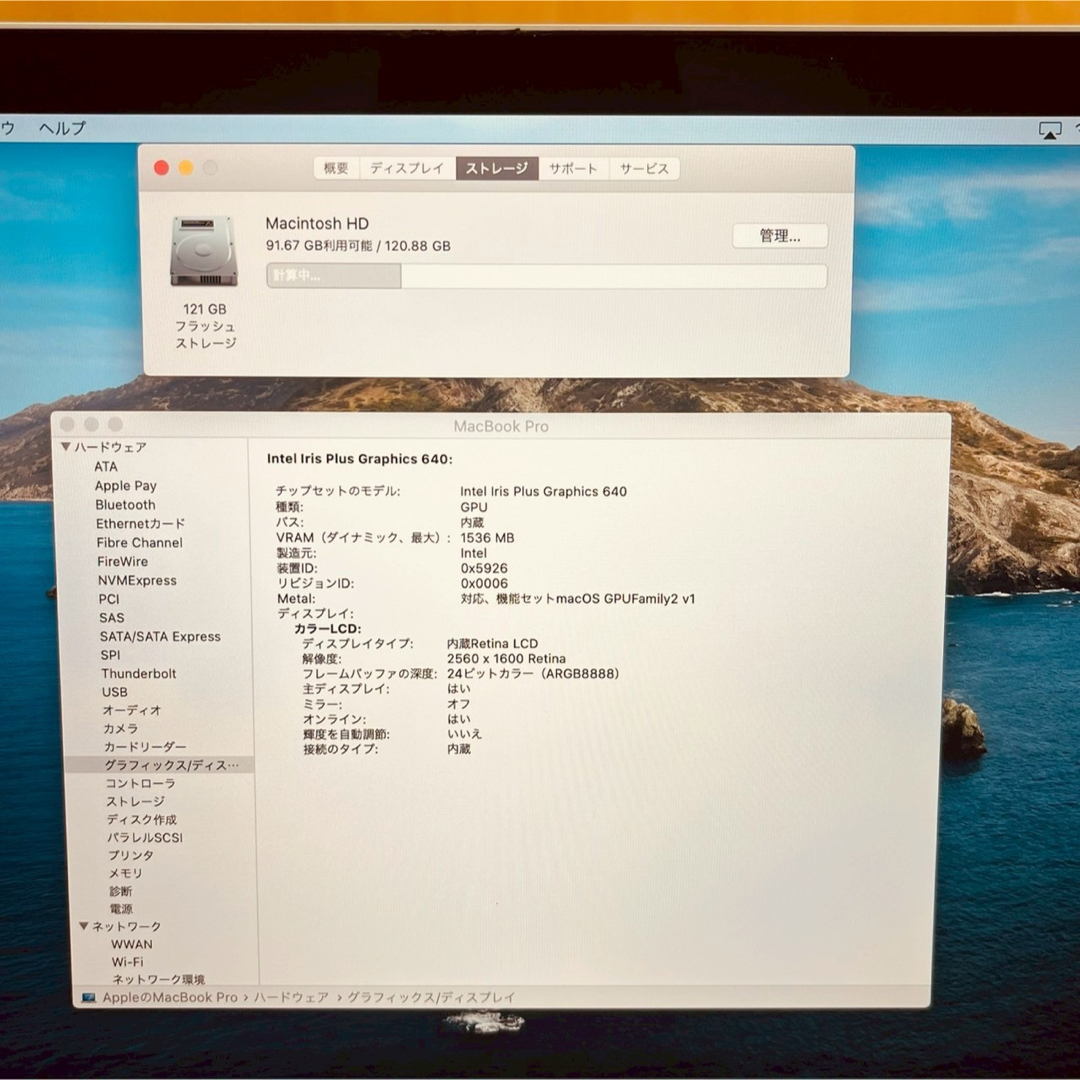Select PCI in the sidebar
The image size is (1080, 1080).
pos(109,599)
